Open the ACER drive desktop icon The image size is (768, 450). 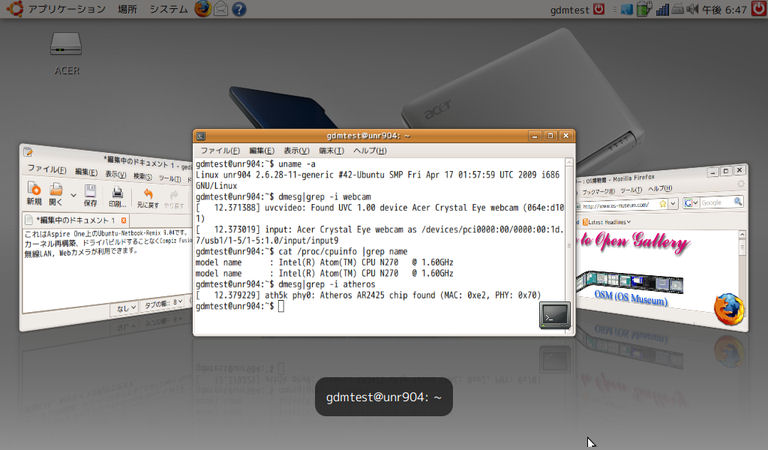click(x=66, y=54)
